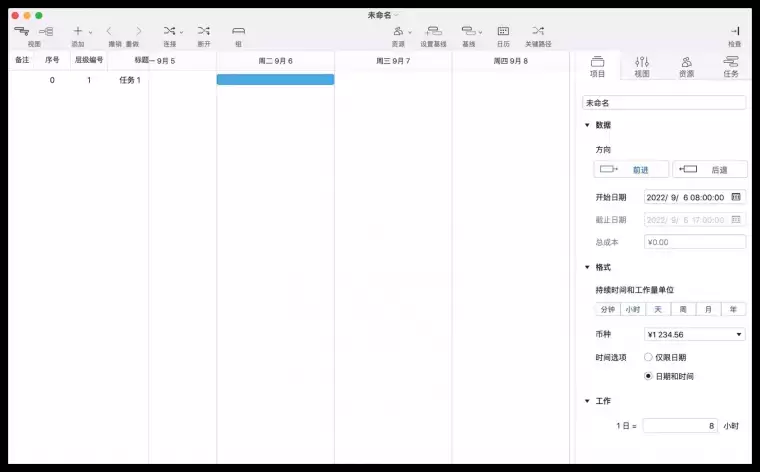The width and height of the screenshot is (760, 472).
Task: Open dropdown arrow next to 添加
Action: [90, 32]
